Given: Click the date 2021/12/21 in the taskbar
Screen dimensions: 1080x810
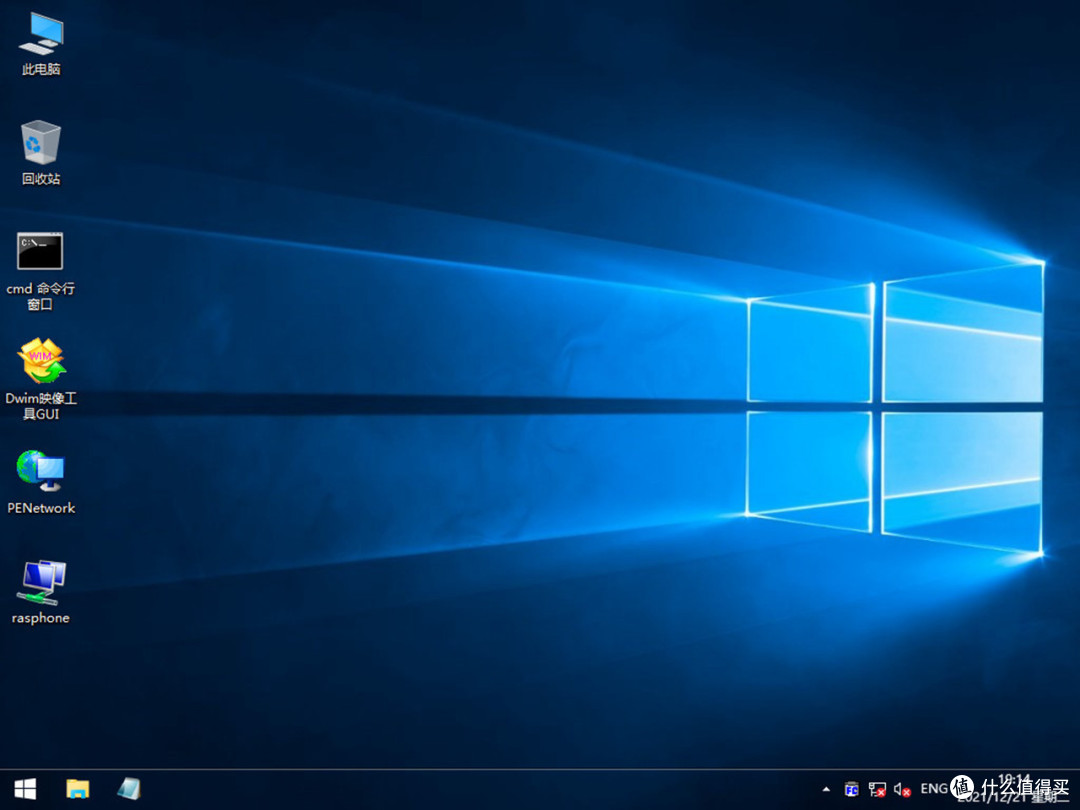Looking at the screenshot, I should (1010, 795).
